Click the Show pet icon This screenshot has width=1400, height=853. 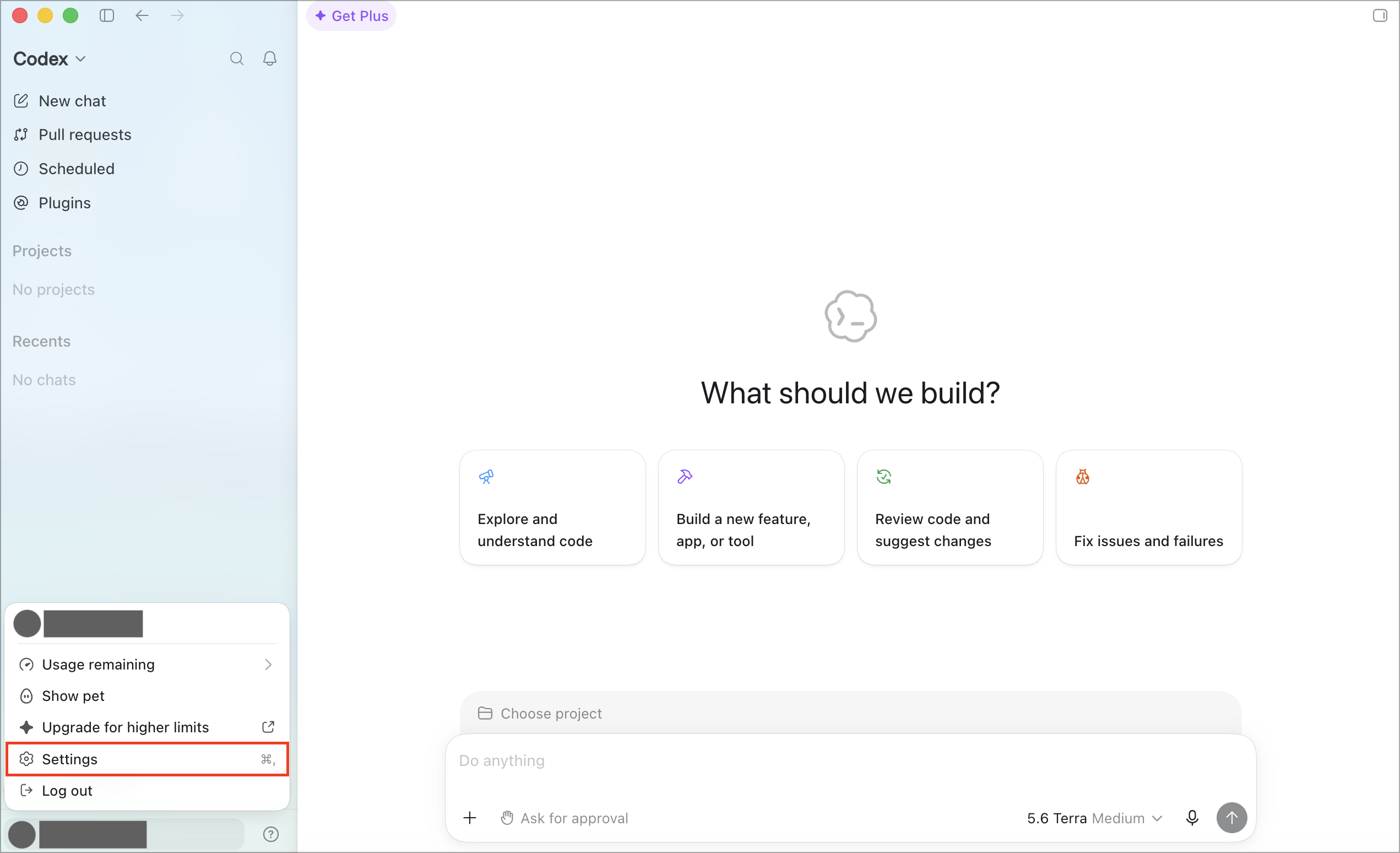point(26,696)
